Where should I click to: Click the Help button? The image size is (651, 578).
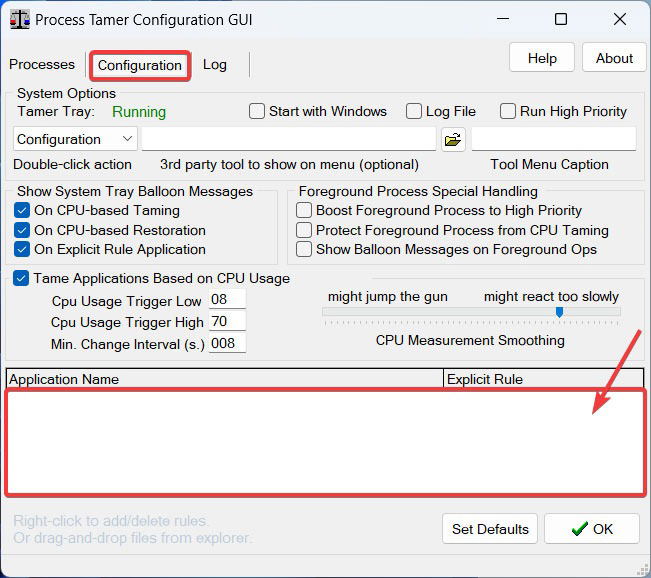coord(542,58)
